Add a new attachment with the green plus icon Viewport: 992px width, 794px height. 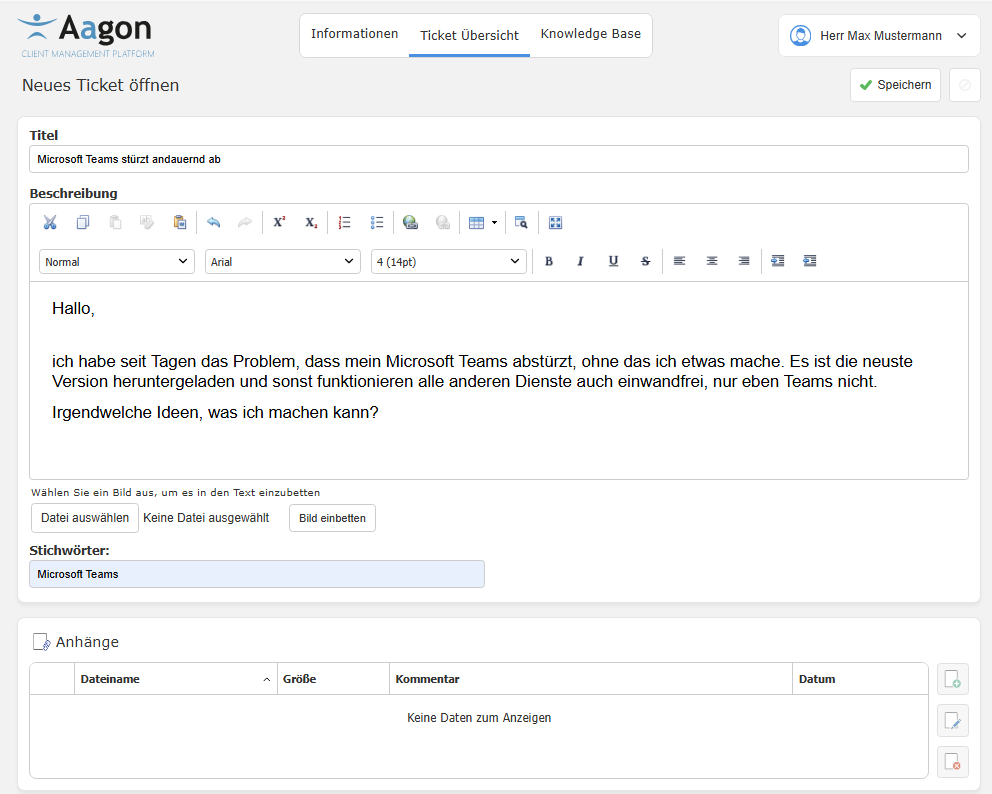point(952,678)
